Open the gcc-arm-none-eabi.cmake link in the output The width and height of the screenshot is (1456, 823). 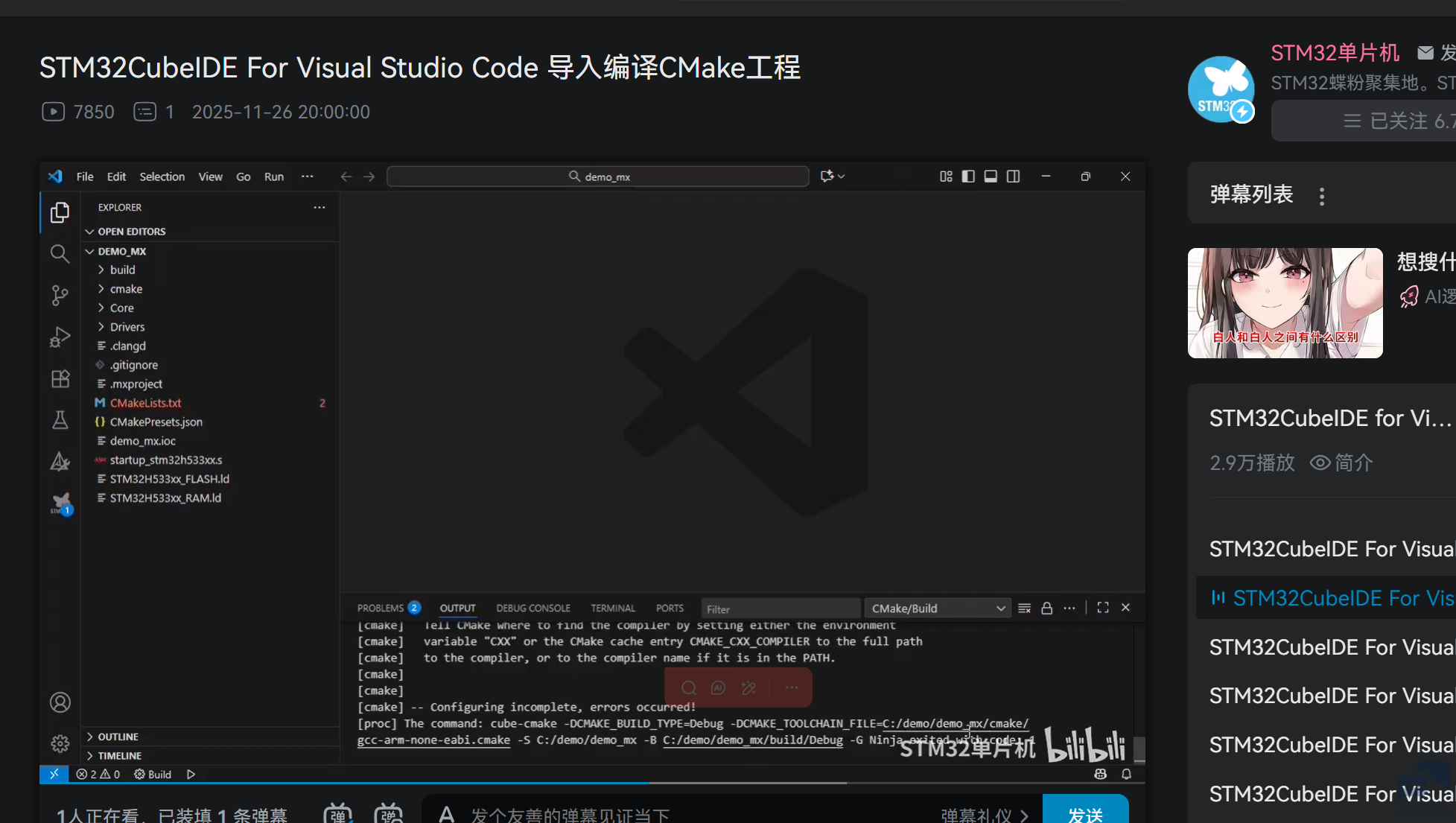[433, 740]
